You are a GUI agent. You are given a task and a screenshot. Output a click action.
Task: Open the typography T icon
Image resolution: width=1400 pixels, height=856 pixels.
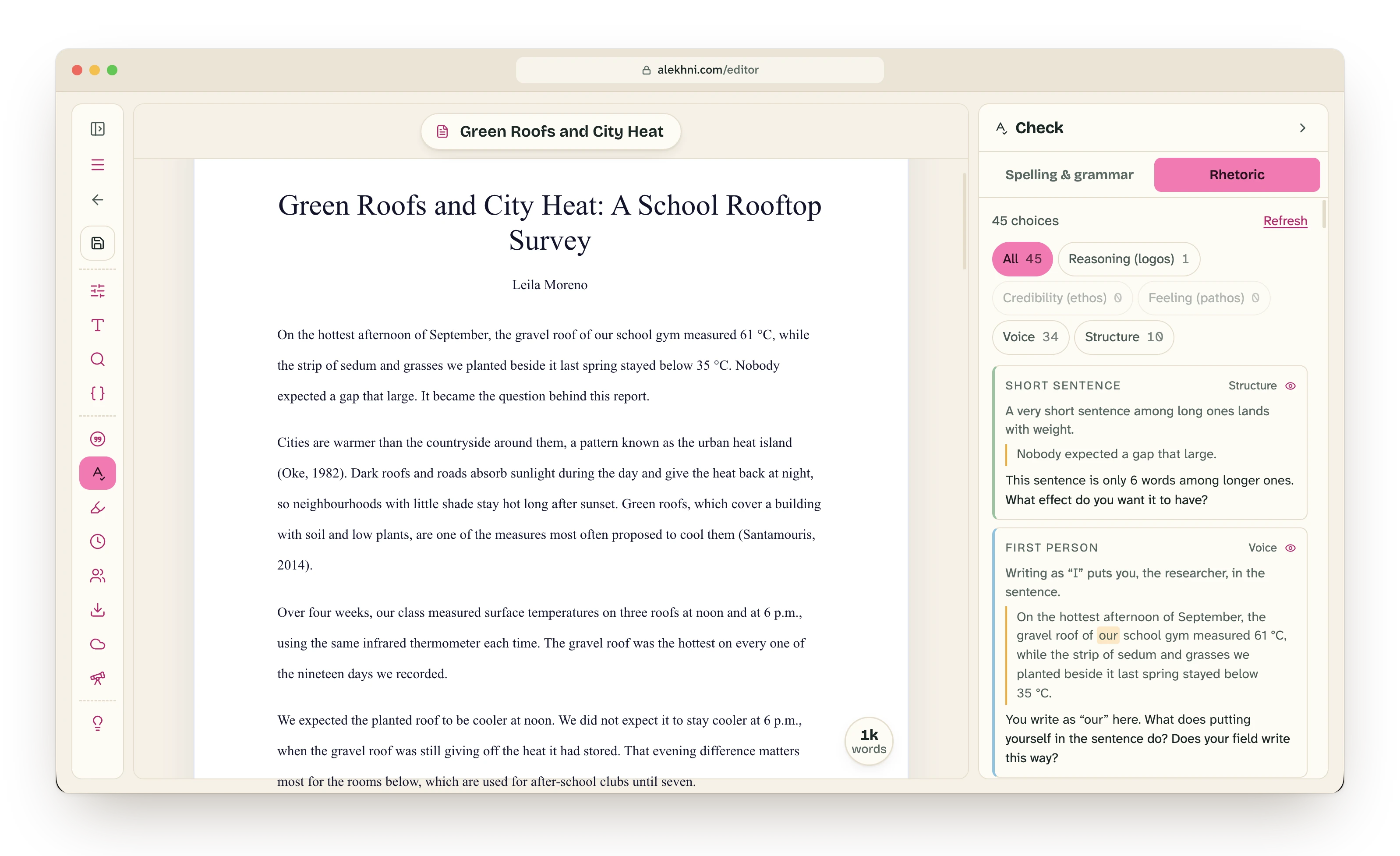pyautogui.click(x=98, y=325)
